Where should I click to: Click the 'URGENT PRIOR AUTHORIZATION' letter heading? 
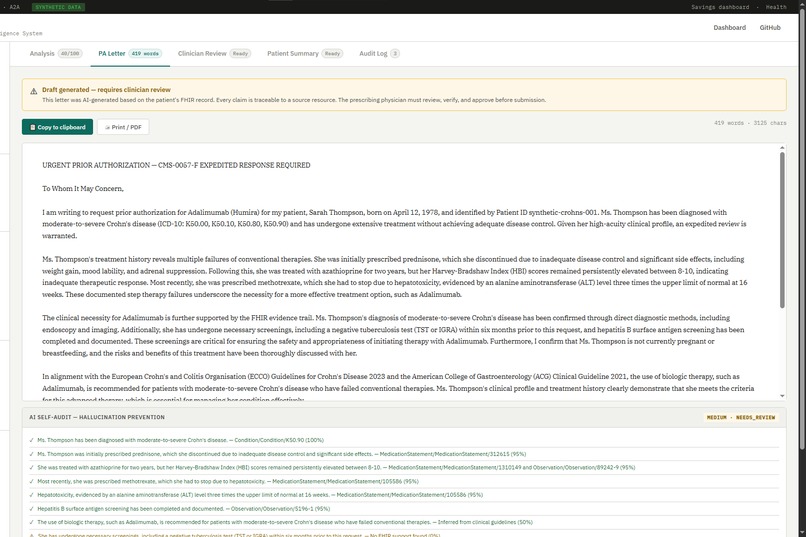coord(176,165)
